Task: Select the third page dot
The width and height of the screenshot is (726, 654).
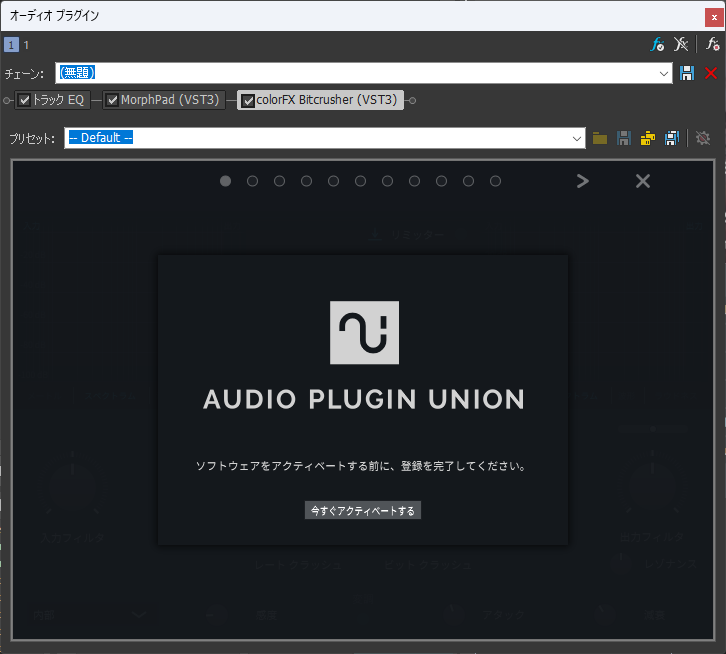Action: pos(279,181)
